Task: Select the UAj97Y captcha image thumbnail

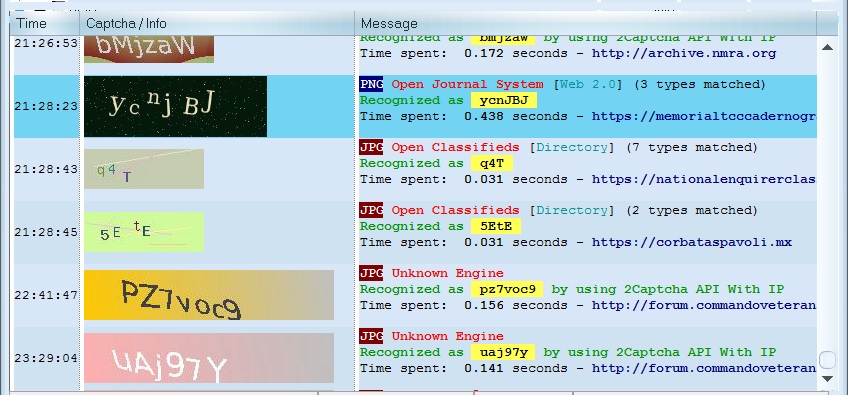Action: click(209, 358)
